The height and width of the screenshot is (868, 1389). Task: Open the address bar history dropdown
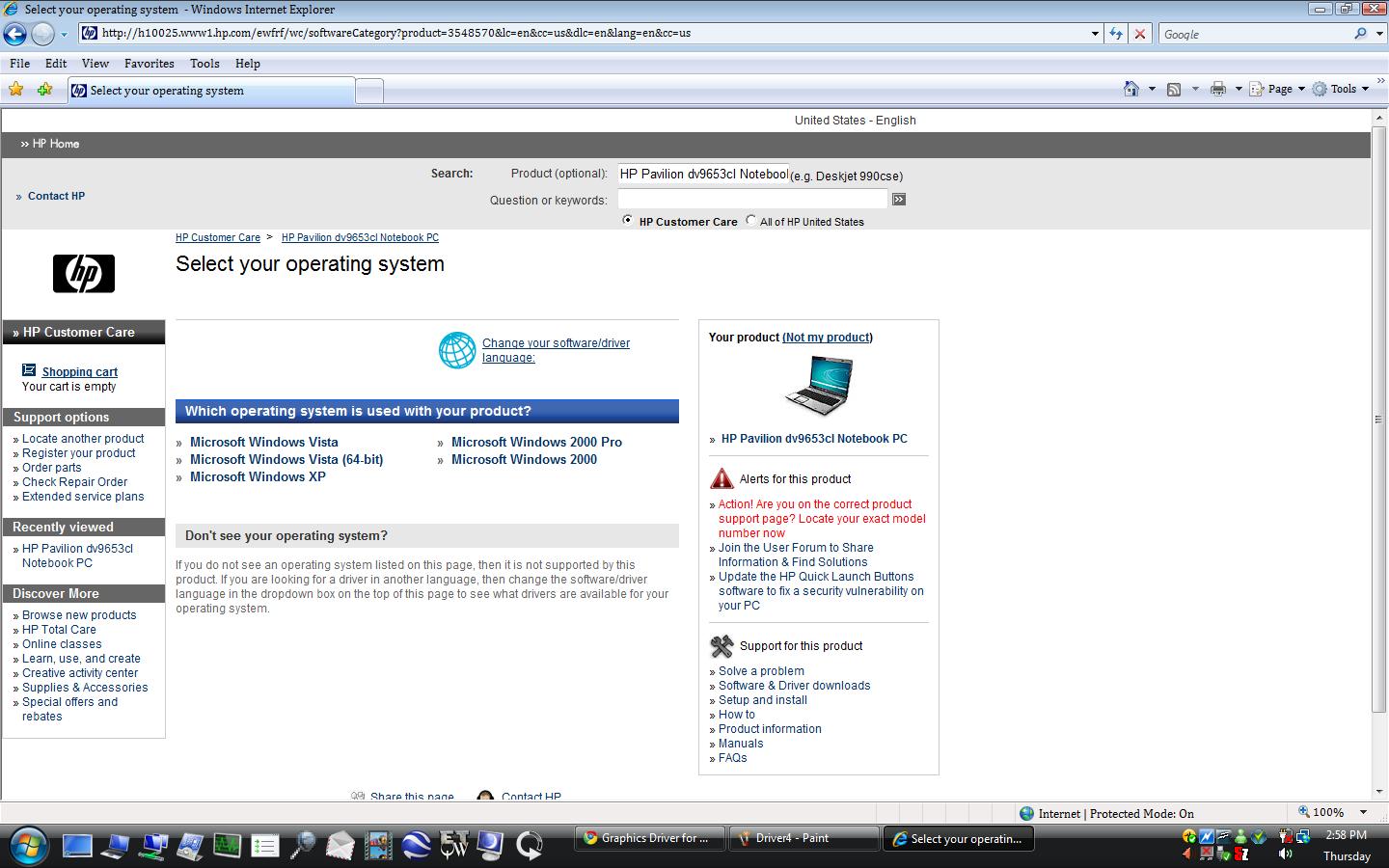coord(1095,34)
